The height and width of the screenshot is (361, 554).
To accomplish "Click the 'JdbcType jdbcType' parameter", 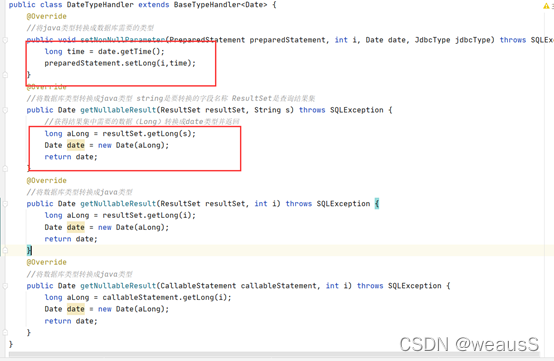I will coord(454,40).
